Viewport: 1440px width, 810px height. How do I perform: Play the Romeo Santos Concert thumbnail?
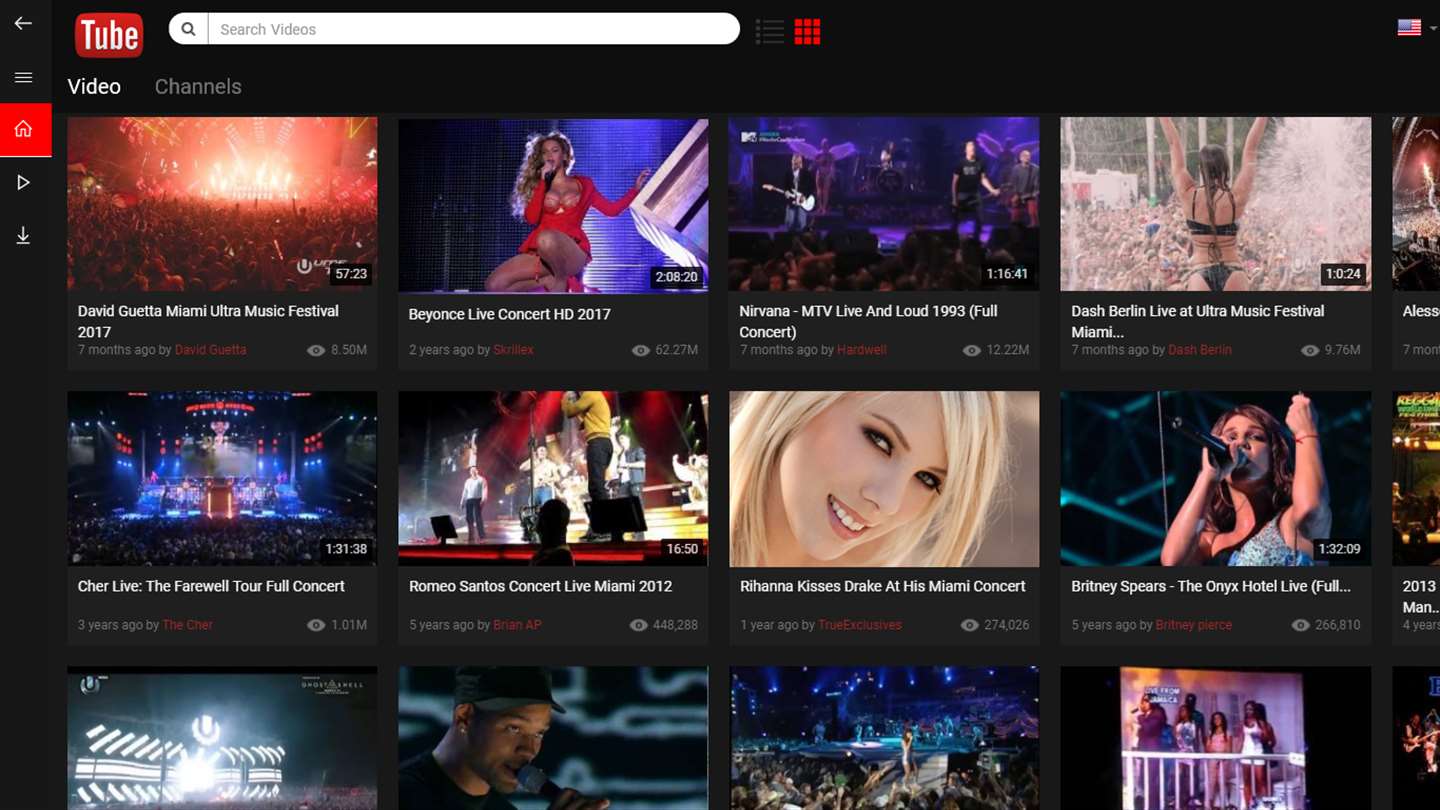tap(553, 479)
